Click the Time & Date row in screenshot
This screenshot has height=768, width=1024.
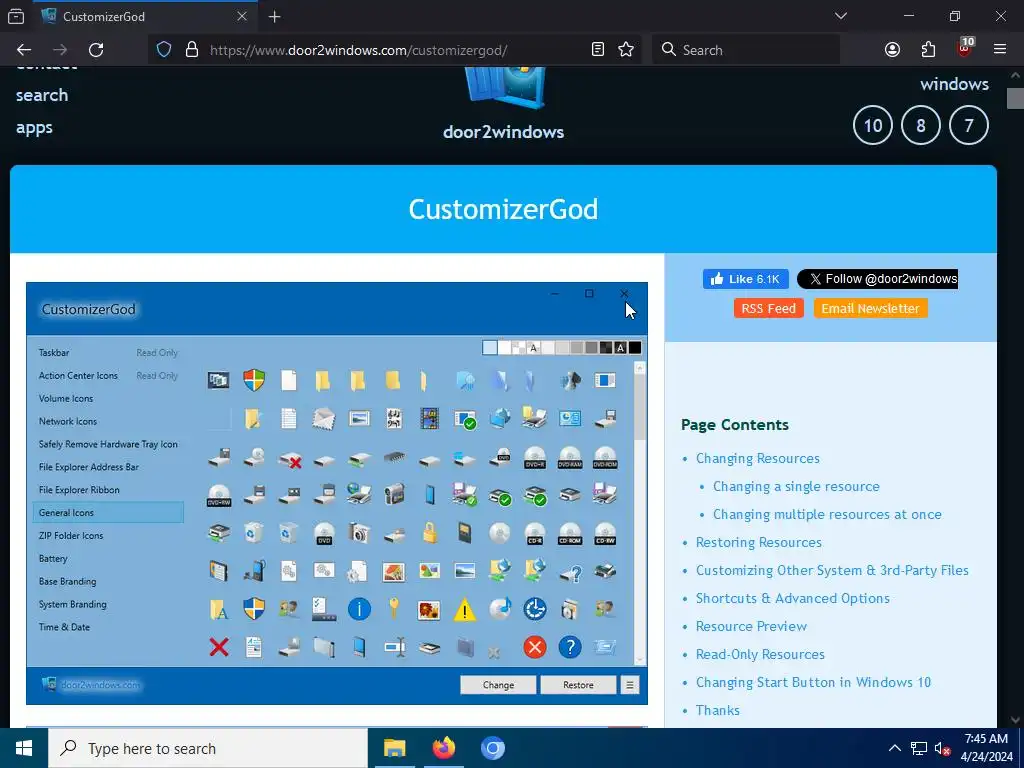[x=108, y=627]
